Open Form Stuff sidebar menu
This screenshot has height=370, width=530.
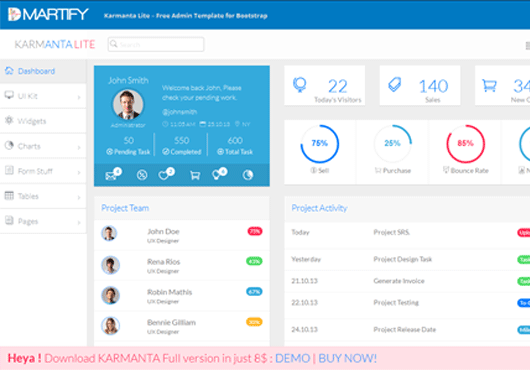click(43, 171)
